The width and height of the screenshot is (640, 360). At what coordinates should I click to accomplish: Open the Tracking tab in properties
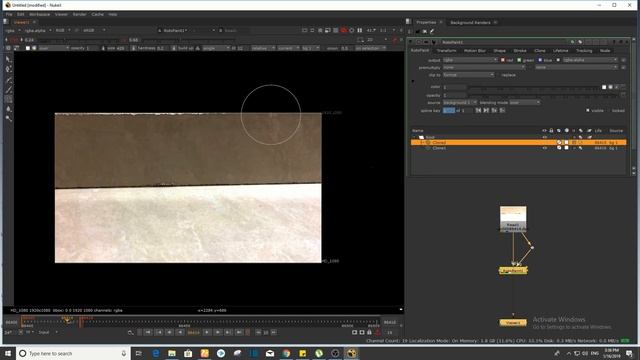coord(584,51)
